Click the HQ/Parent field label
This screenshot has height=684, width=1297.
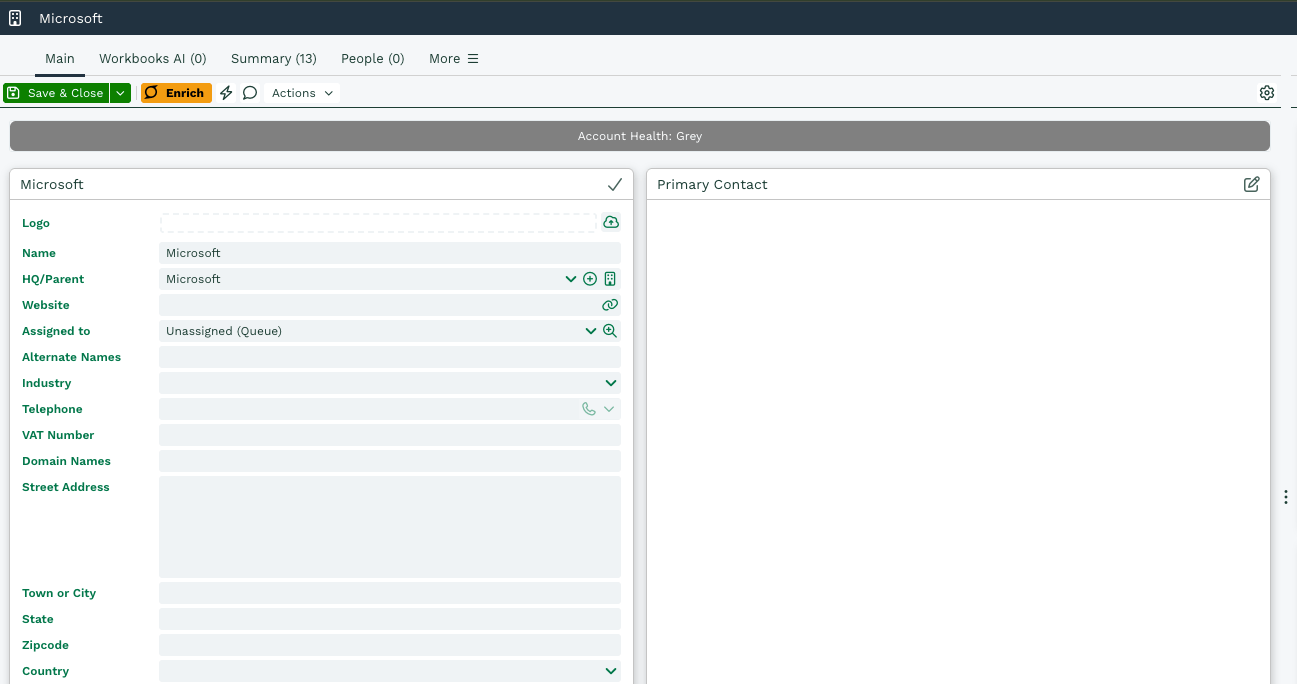(x=53, y=279)
